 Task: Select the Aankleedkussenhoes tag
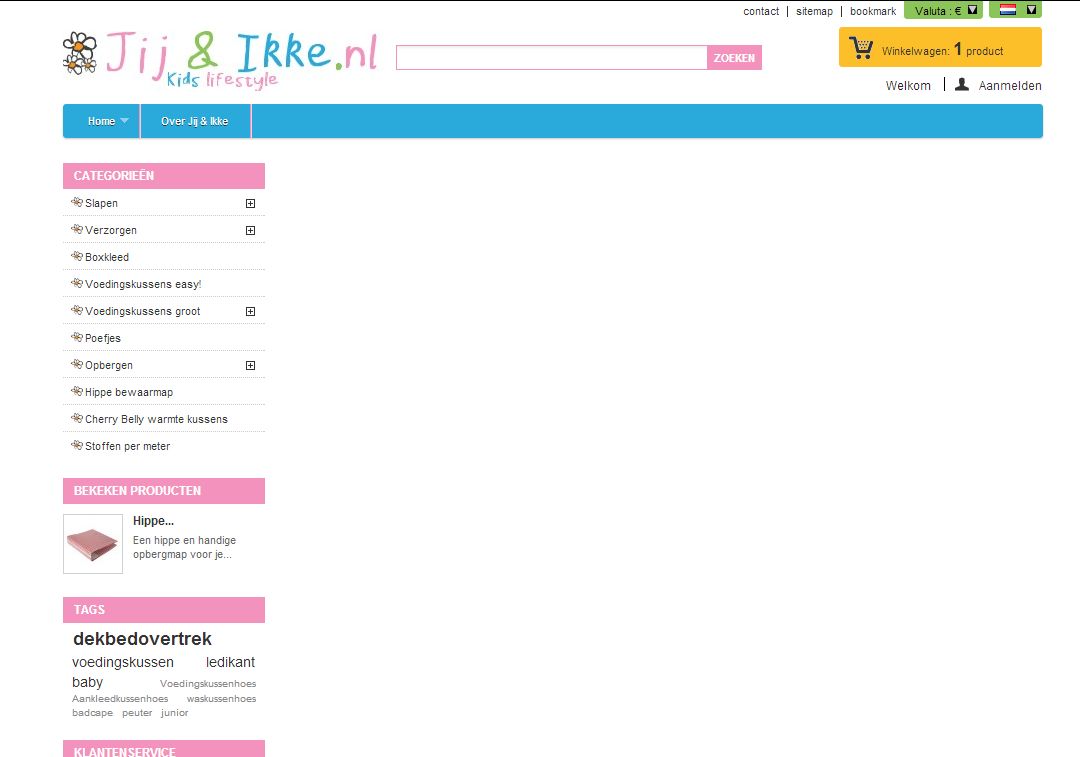coord(120,698)
